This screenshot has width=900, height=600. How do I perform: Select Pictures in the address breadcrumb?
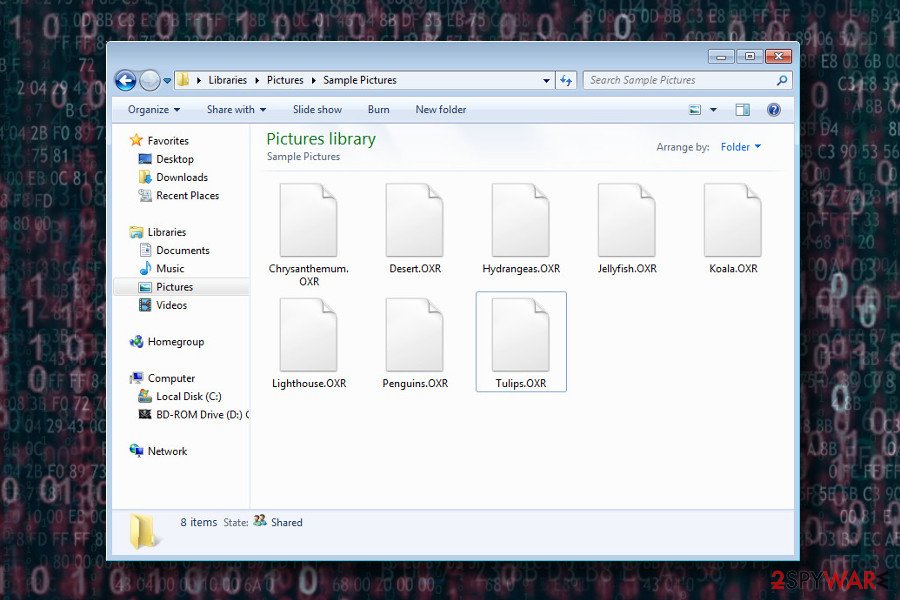click(285, 80)
